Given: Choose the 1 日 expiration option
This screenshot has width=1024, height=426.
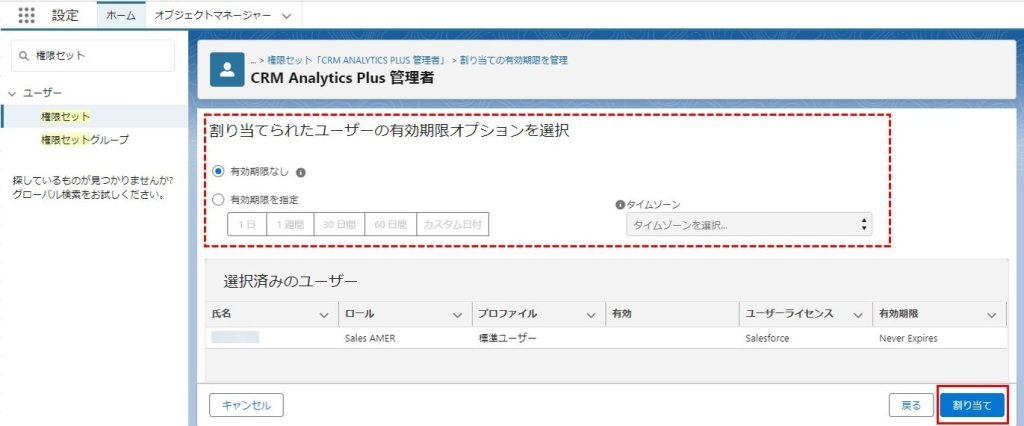Looking at the screenshot, I should click(247, 224).
